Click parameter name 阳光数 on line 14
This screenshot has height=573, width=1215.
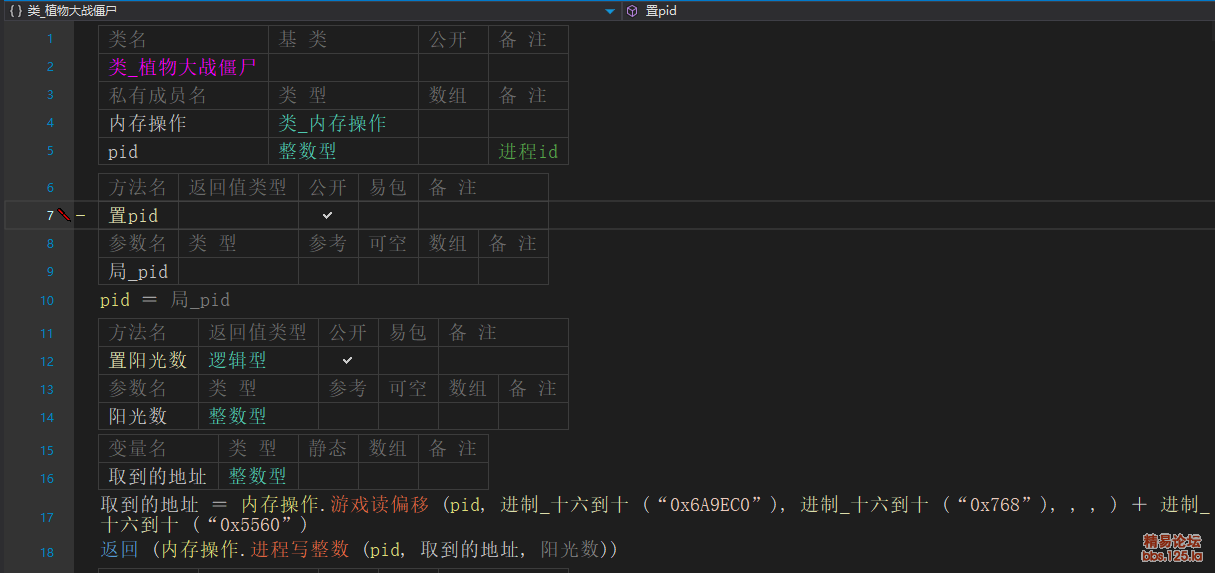[137, 416]
